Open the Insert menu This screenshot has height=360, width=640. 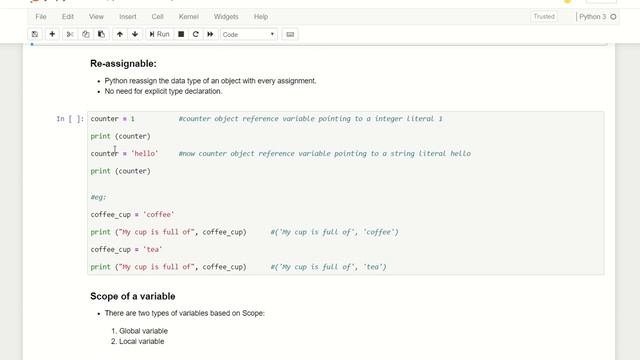pyautogui.click(x=128, y=17)
